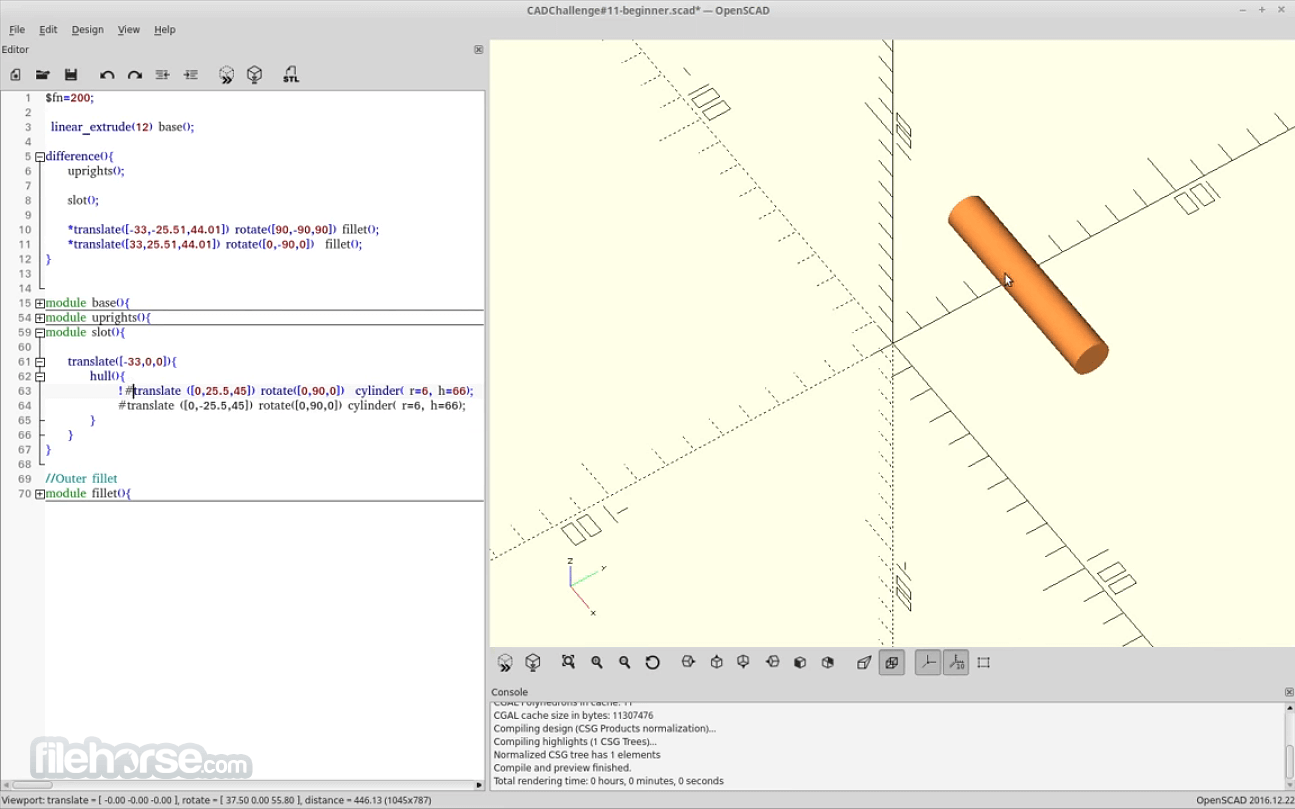1295x809 pixels.
Task: Switch to Back view
Action: (x=828, y=662)
